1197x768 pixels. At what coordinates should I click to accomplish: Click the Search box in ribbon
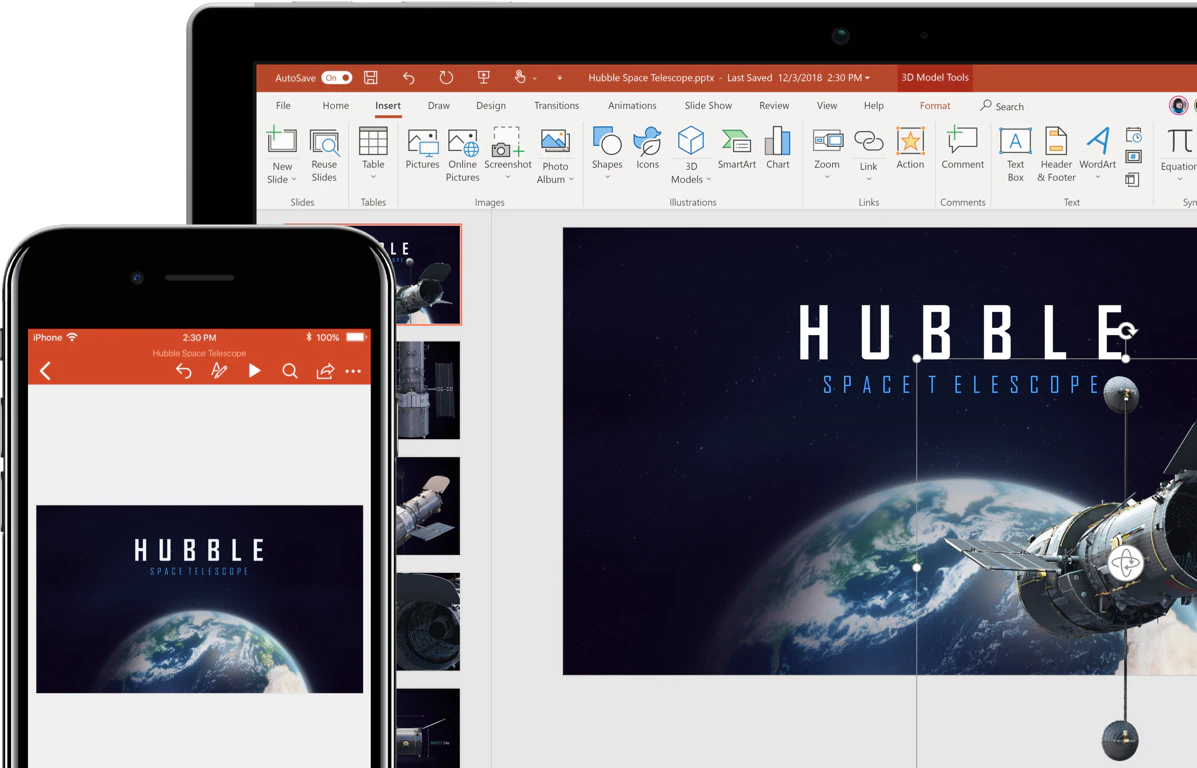pyautogui.click(x=1002, y=106)
